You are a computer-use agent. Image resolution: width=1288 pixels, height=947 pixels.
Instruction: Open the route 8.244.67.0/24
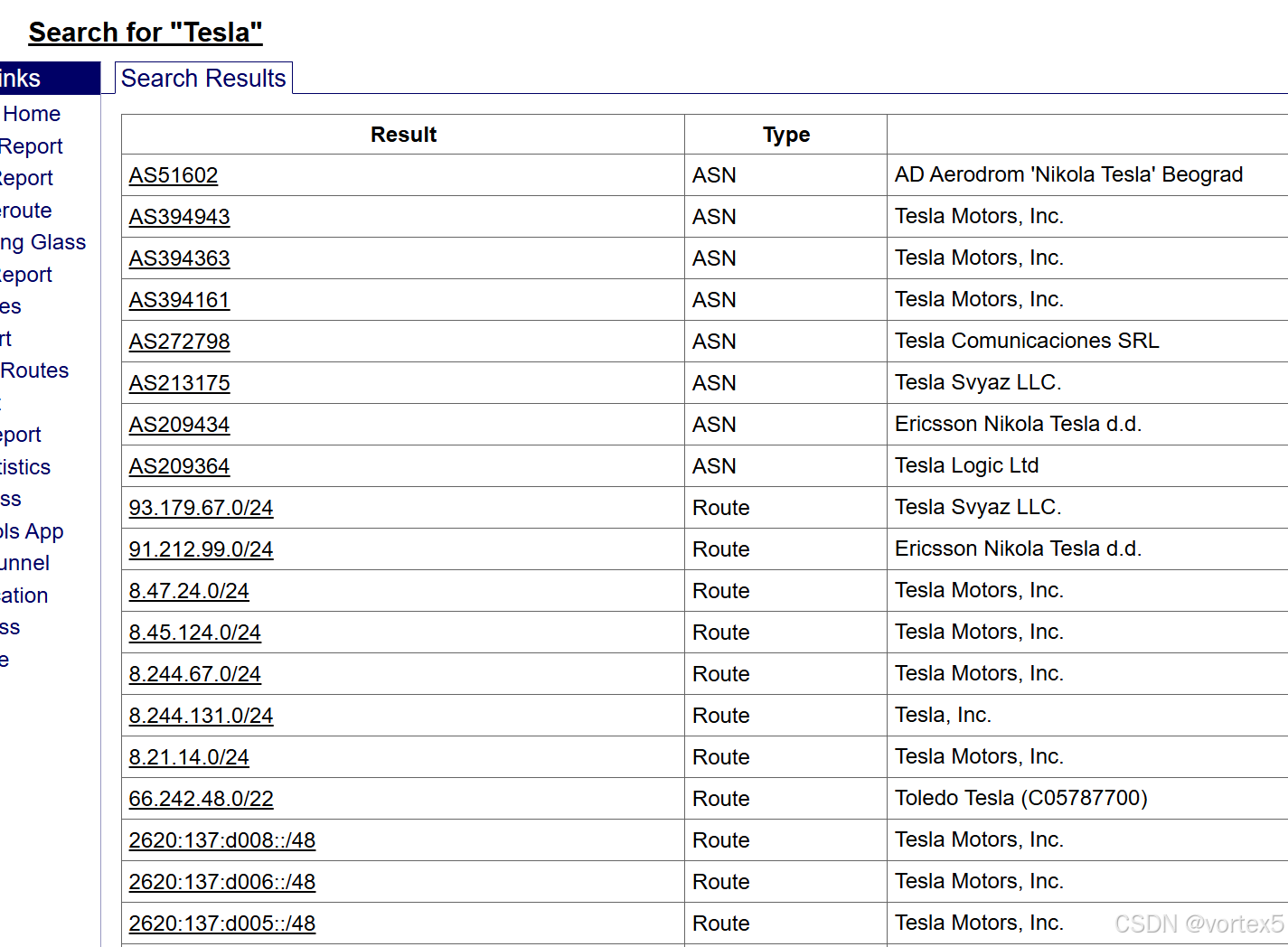click(194, 674)
